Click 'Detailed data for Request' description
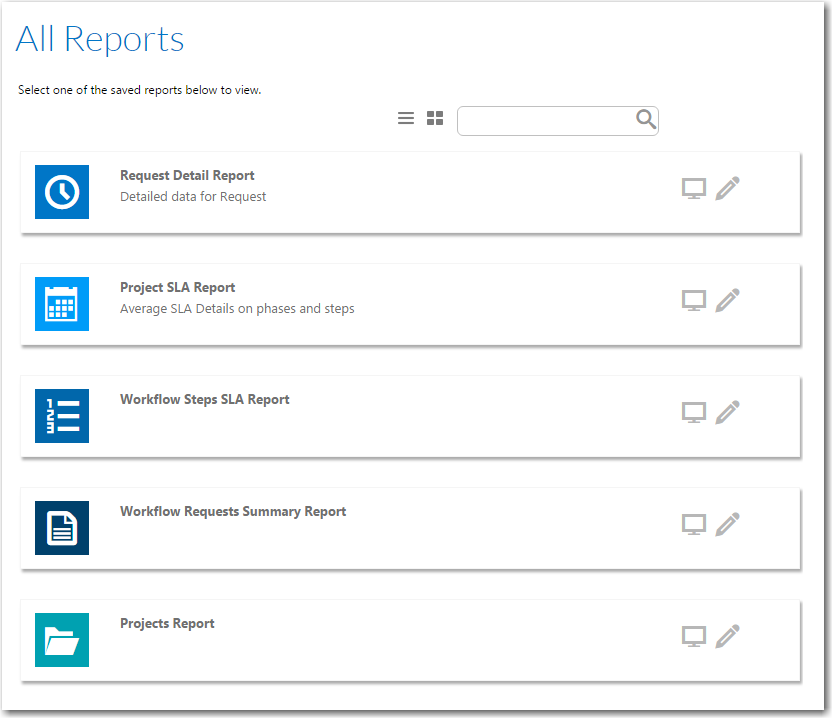 pos(193,197)
